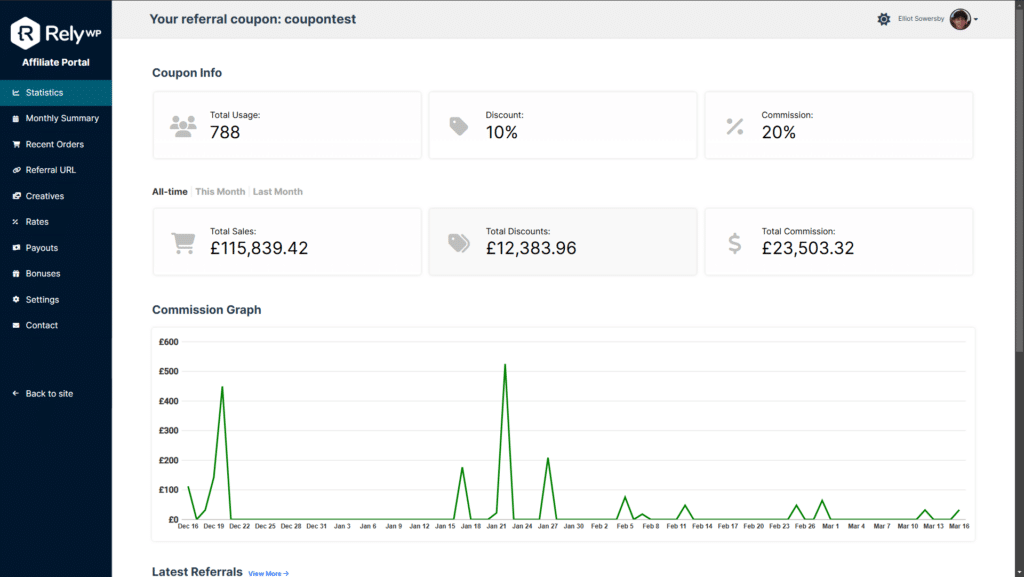Open the Settings menu item
Screen dimensions: 1024x577
56,300
